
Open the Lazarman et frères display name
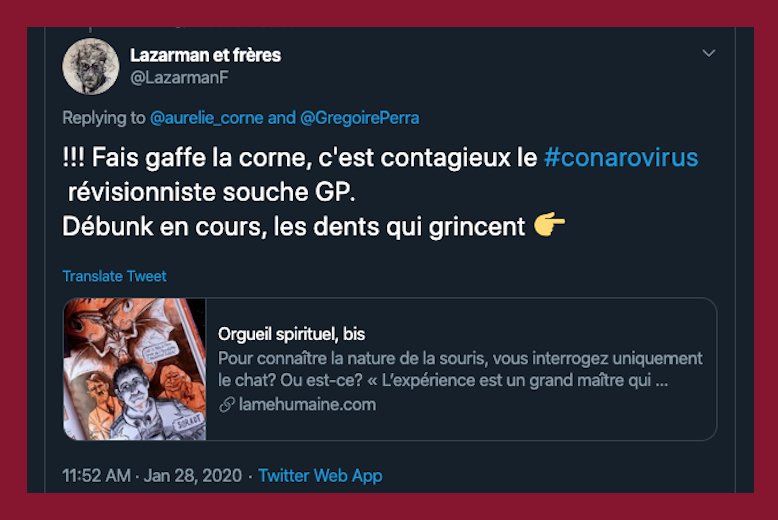coord(205,55)
